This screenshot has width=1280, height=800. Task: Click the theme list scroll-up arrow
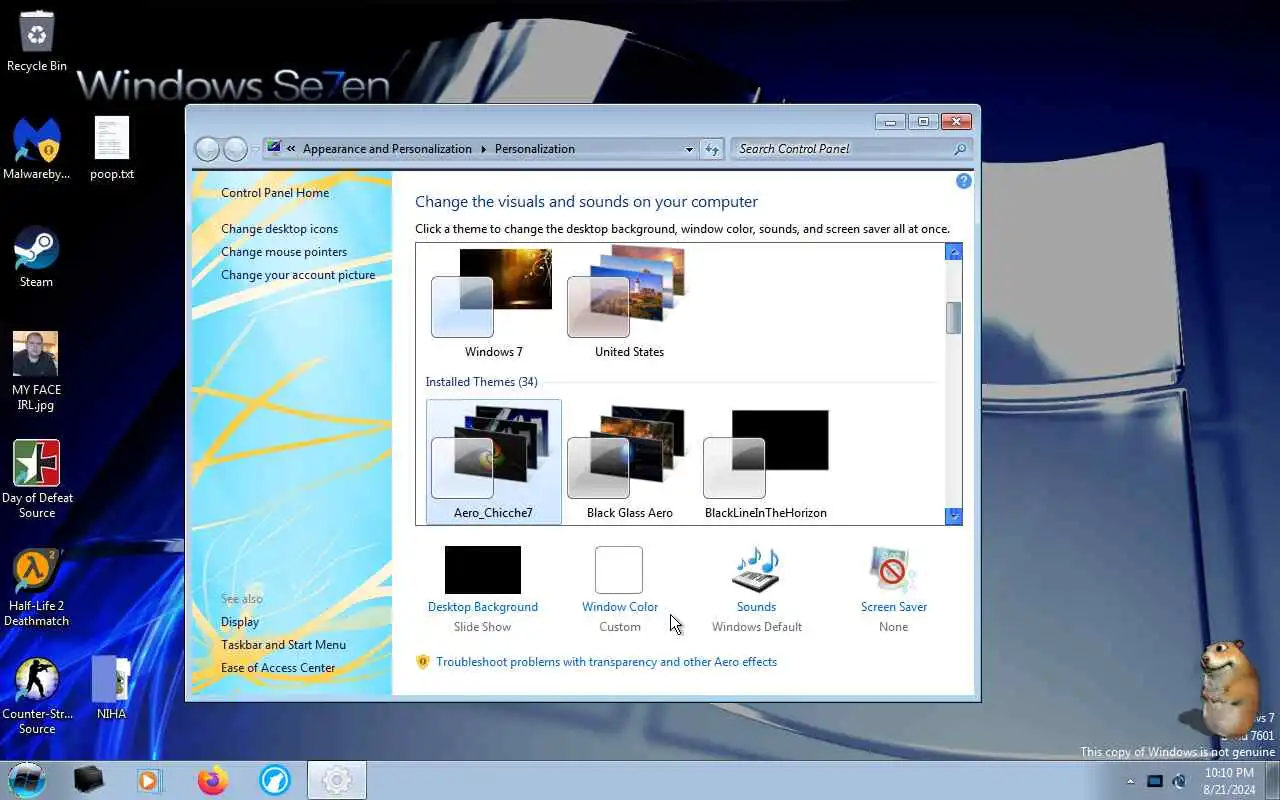954,252
